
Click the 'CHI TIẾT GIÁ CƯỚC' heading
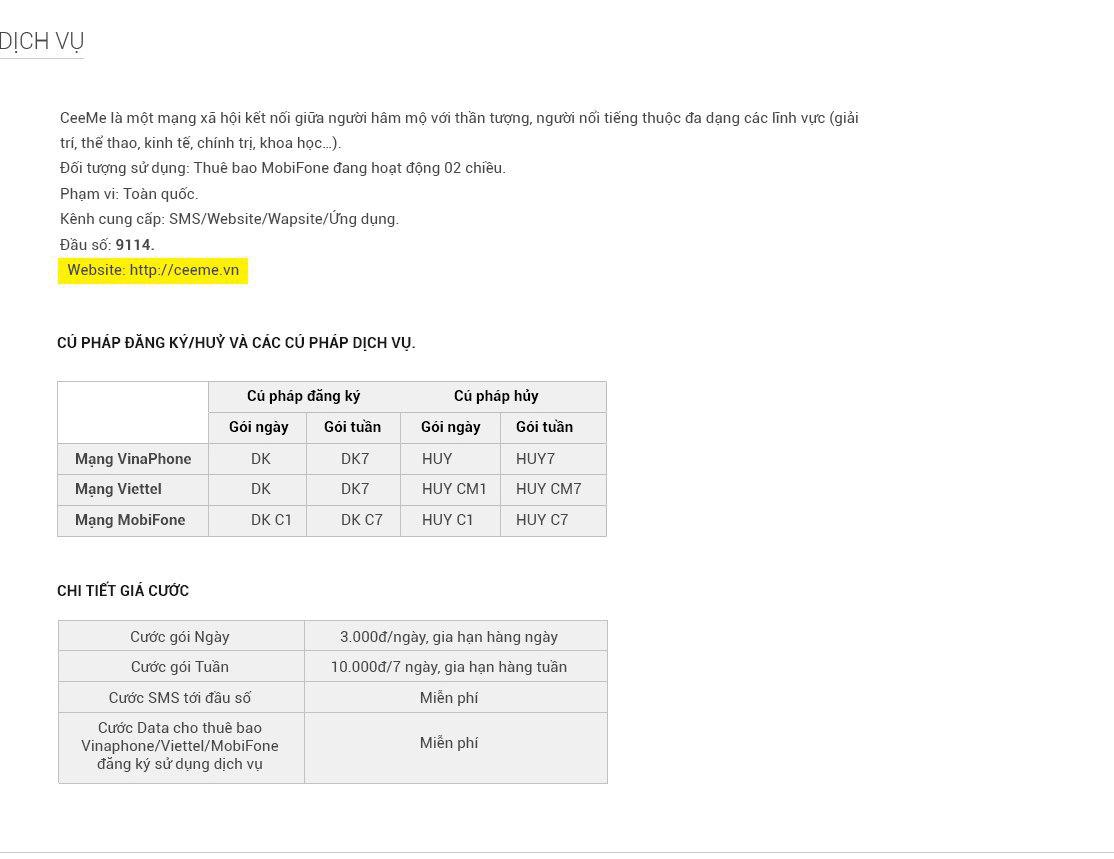coord(123,591)
